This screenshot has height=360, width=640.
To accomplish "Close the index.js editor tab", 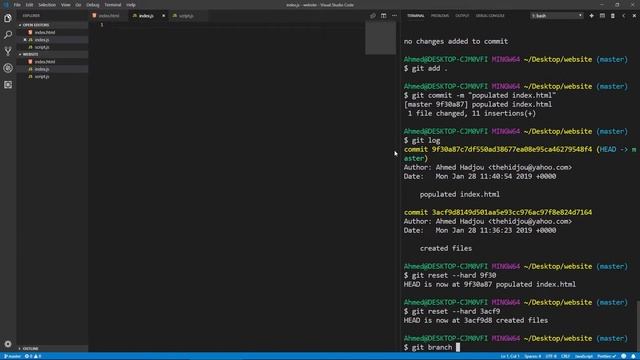I will (163, 16).
